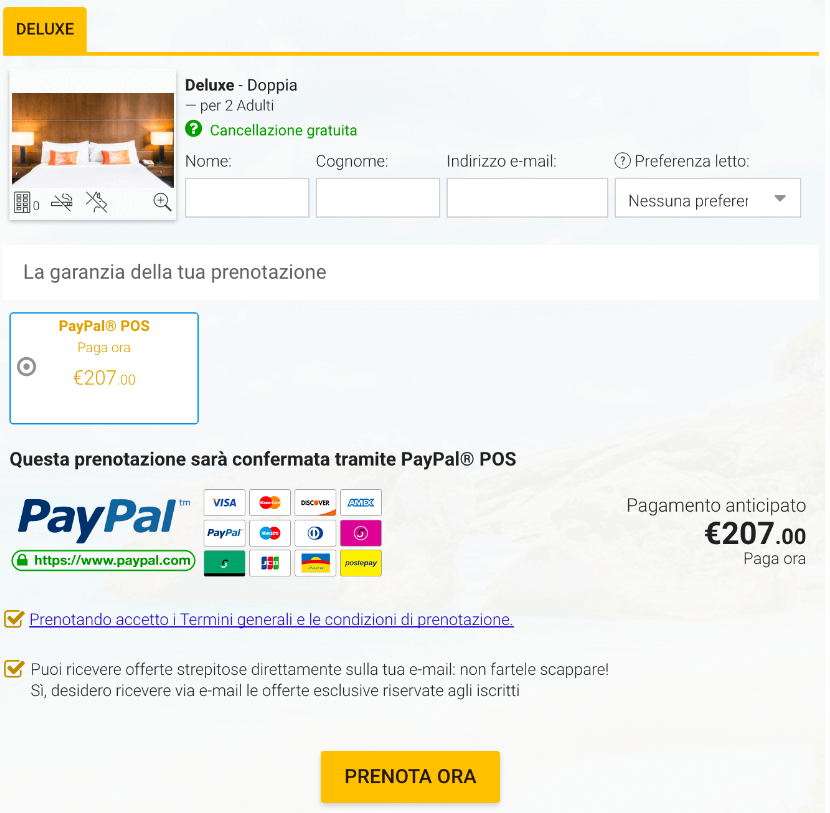
Task: Click the Postepay card logo
Action: pyautogui.click(x=360, y=563)
